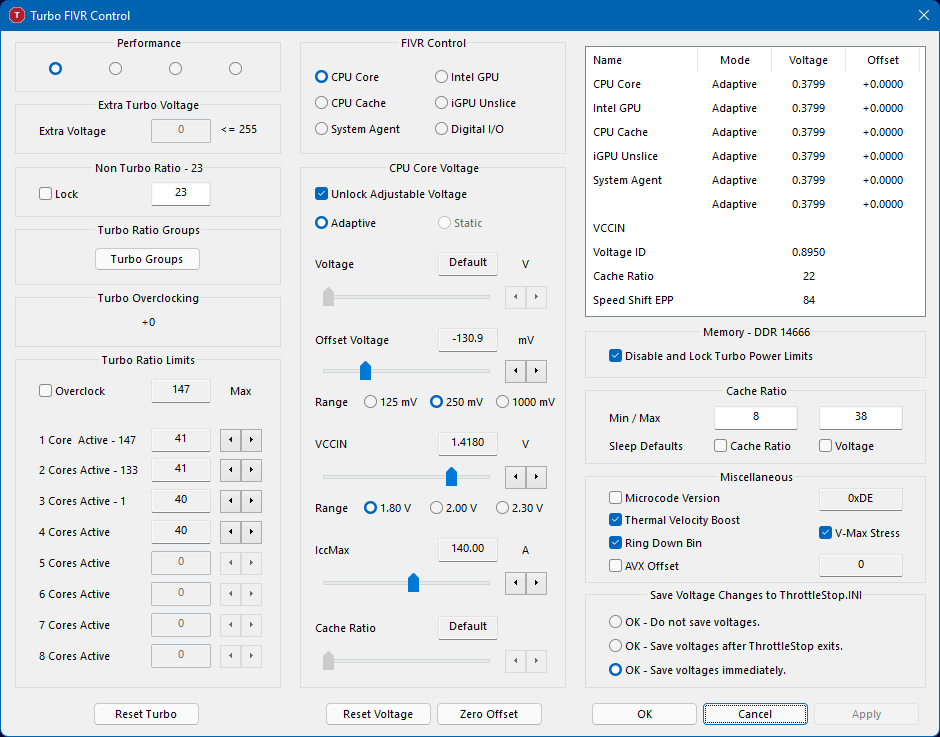The height and width of the screenshot is (737, 940).
Task: Click the Cache Ratio Max input field
Action: coord(860,418)
